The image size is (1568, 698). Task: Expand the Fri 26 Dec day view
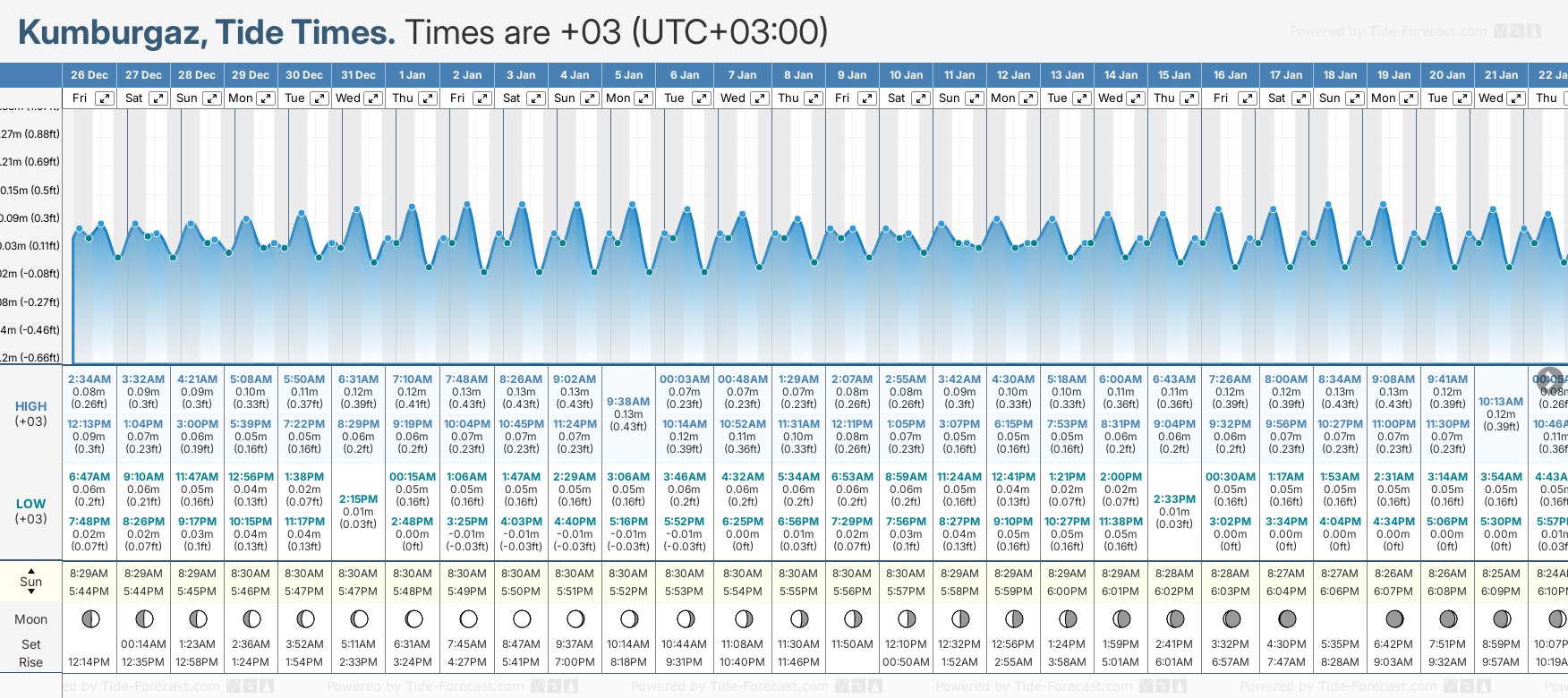coord(105,98)
